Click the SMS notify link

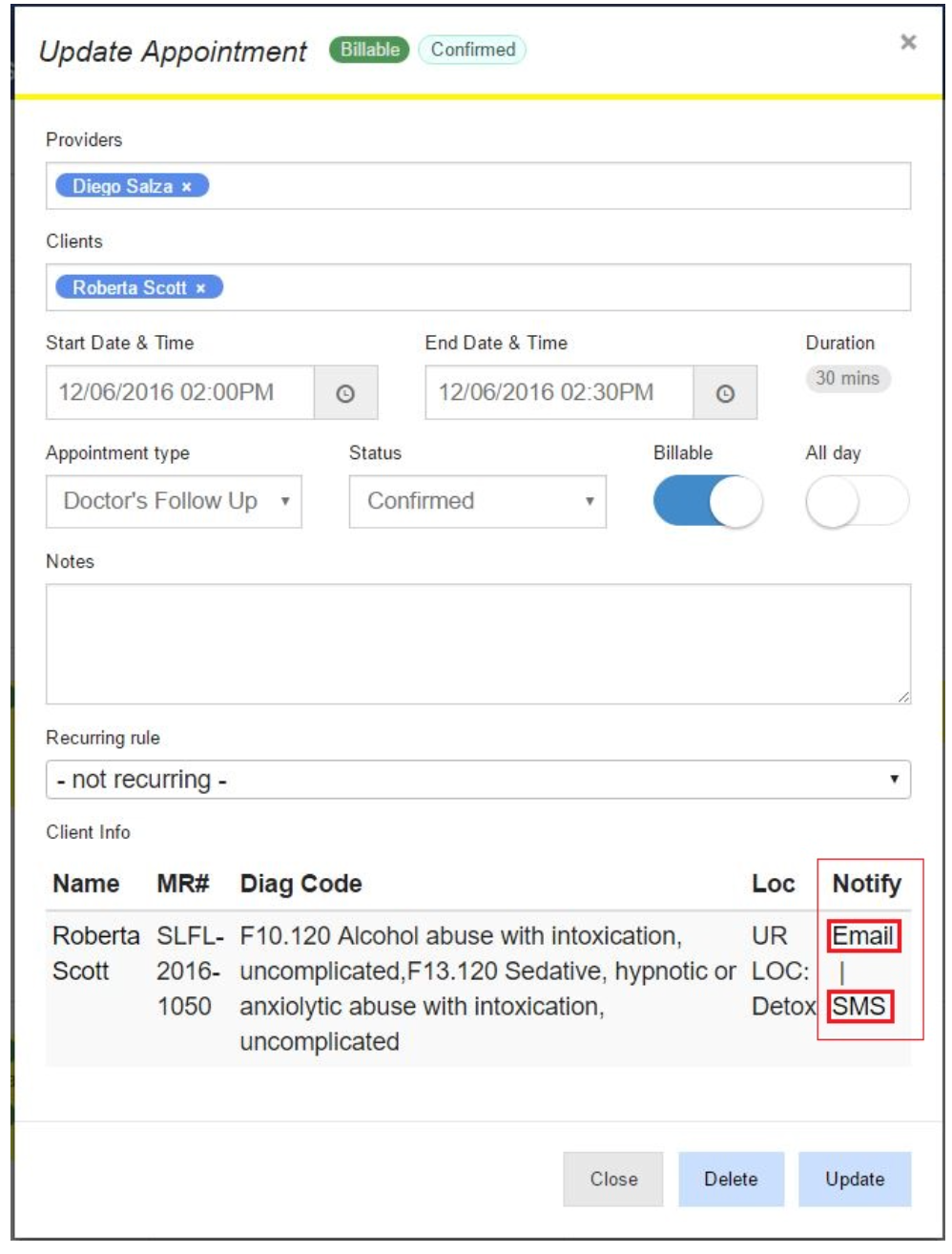point(859,1007)
